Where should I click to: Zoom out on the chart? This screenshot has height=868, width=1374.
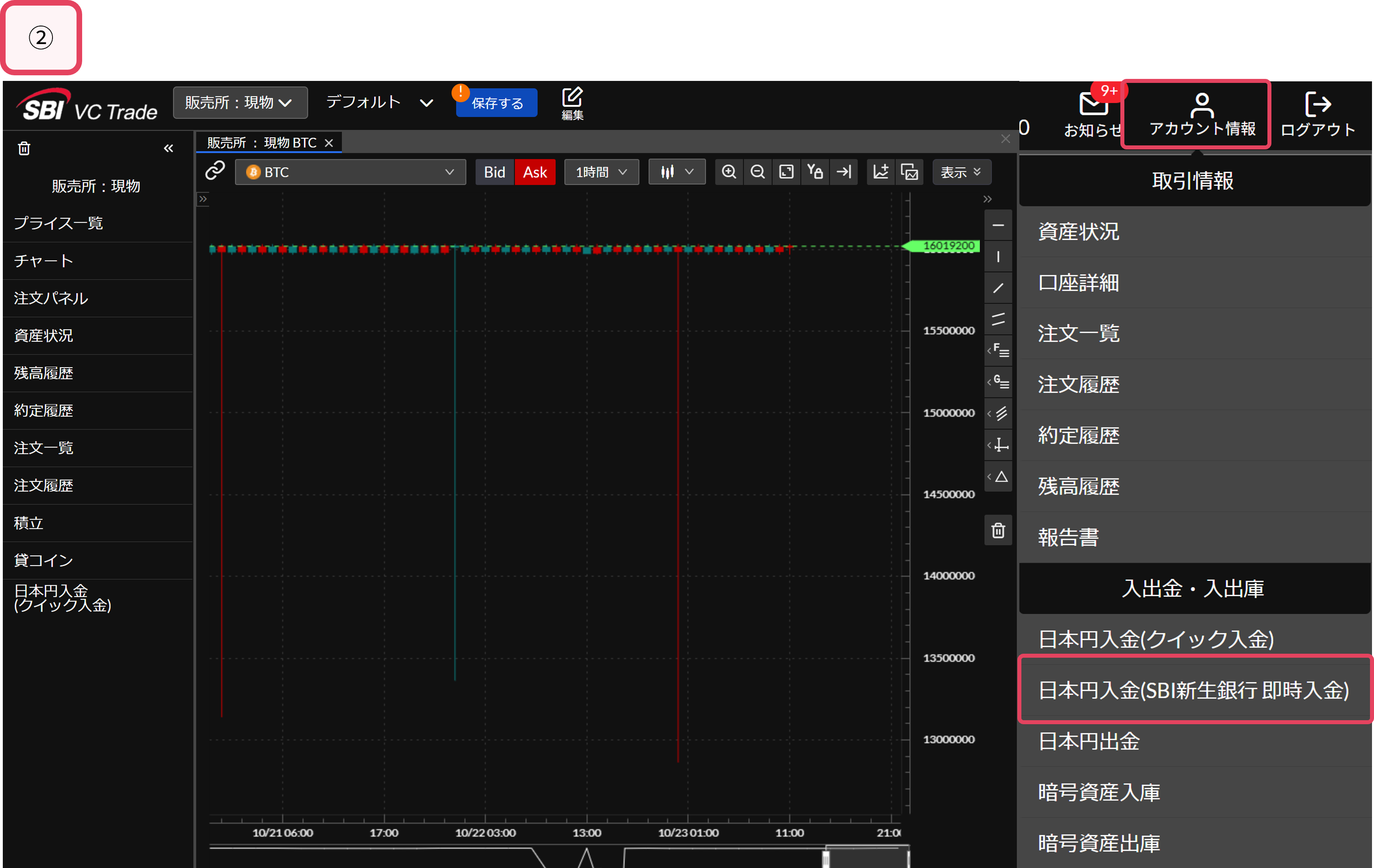757,172
